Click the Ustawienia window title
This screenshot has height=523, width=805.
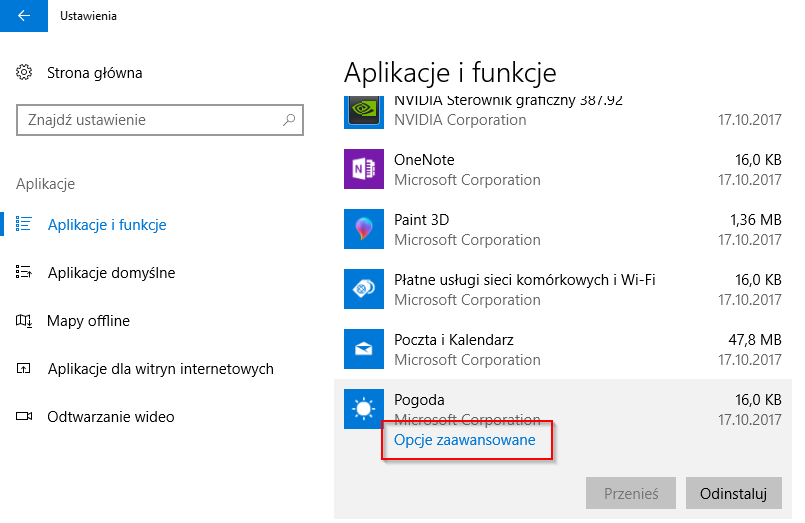click(88, 16)
